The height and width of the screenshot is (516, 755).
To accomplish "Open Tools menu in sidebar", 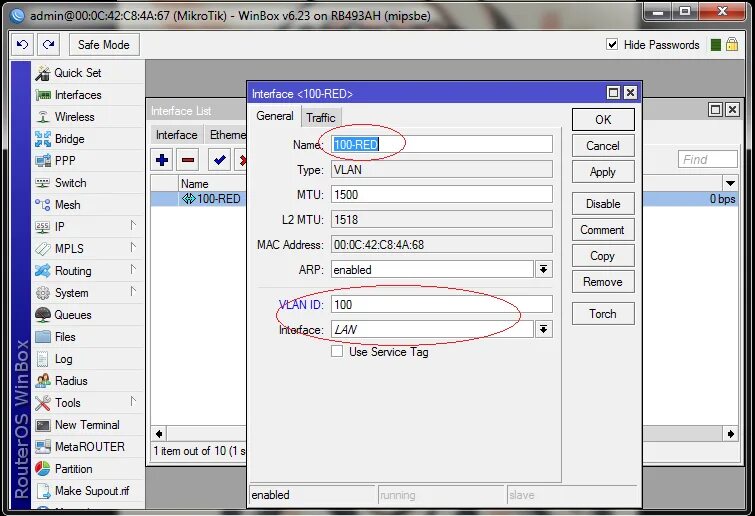I will pos(89,403).
